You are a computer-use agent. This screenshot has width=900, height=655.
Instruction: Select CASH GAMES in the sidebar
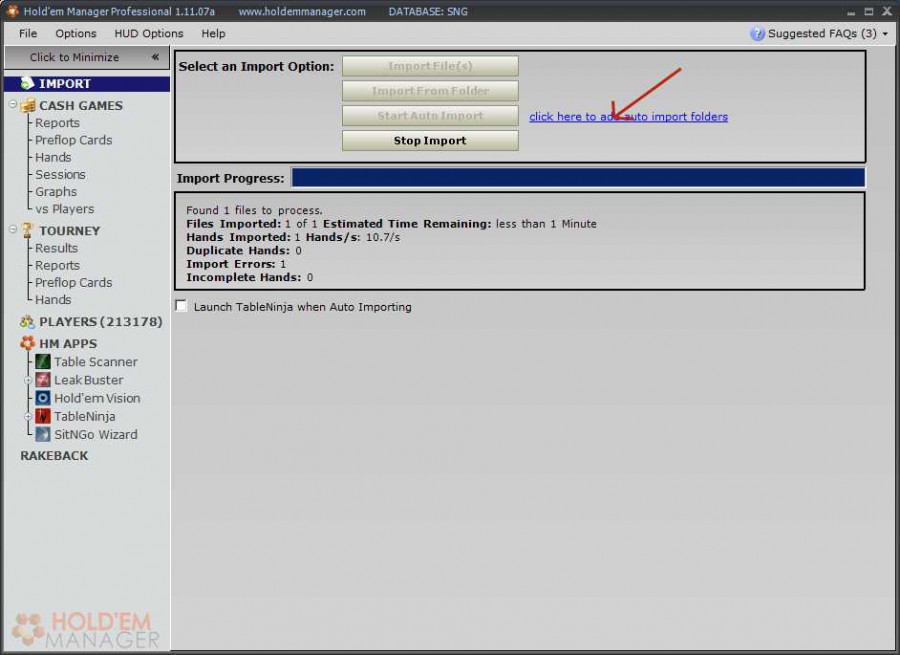(81, 106)
